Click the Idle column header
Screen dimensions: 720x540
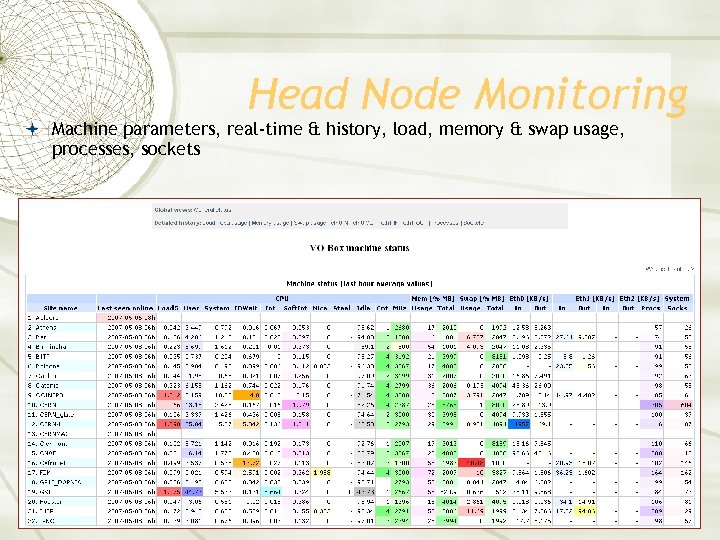[x=363, y=308]
